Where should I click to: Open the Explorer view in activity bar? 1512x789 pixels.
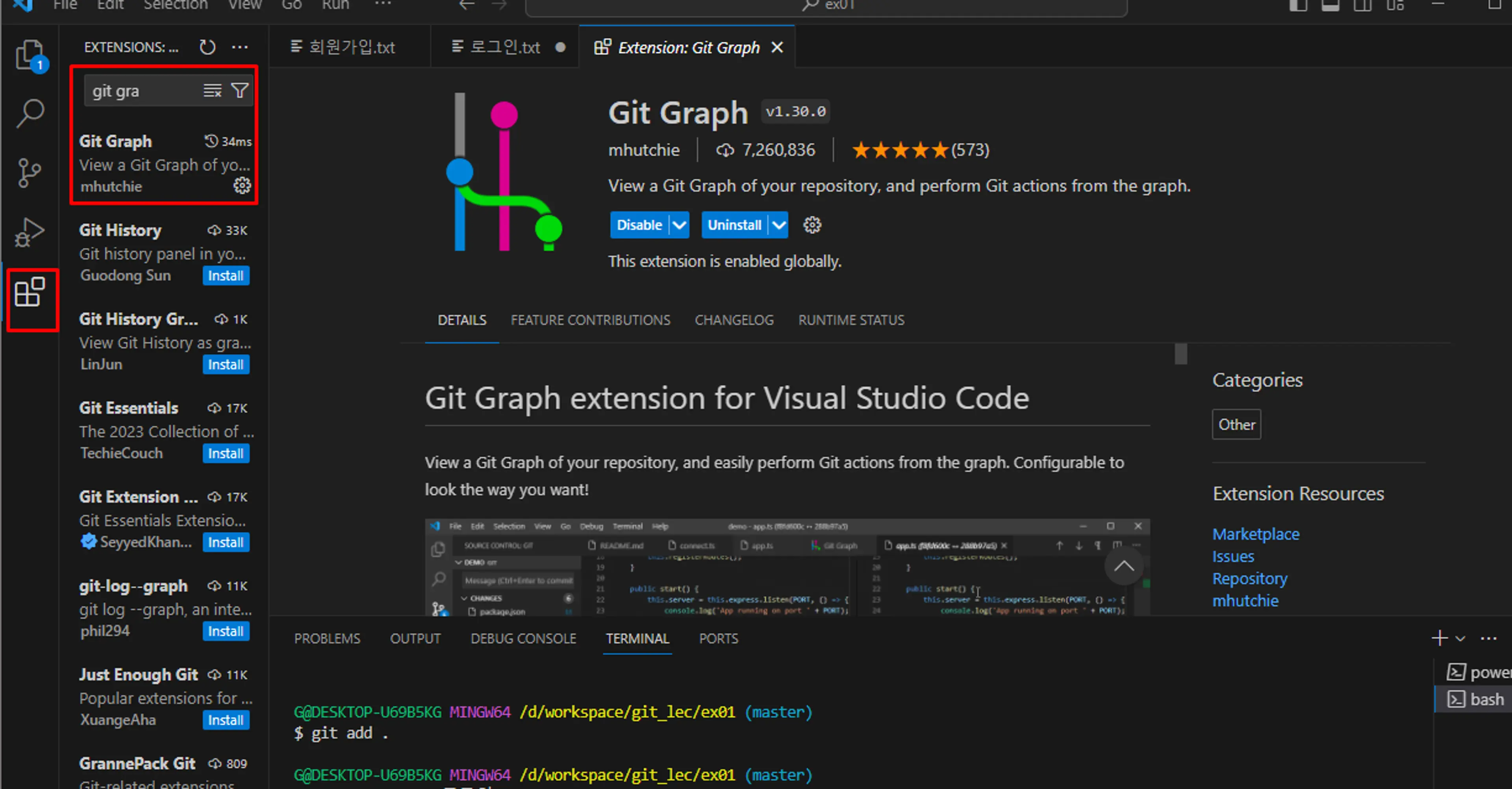(x=30, y=55)
